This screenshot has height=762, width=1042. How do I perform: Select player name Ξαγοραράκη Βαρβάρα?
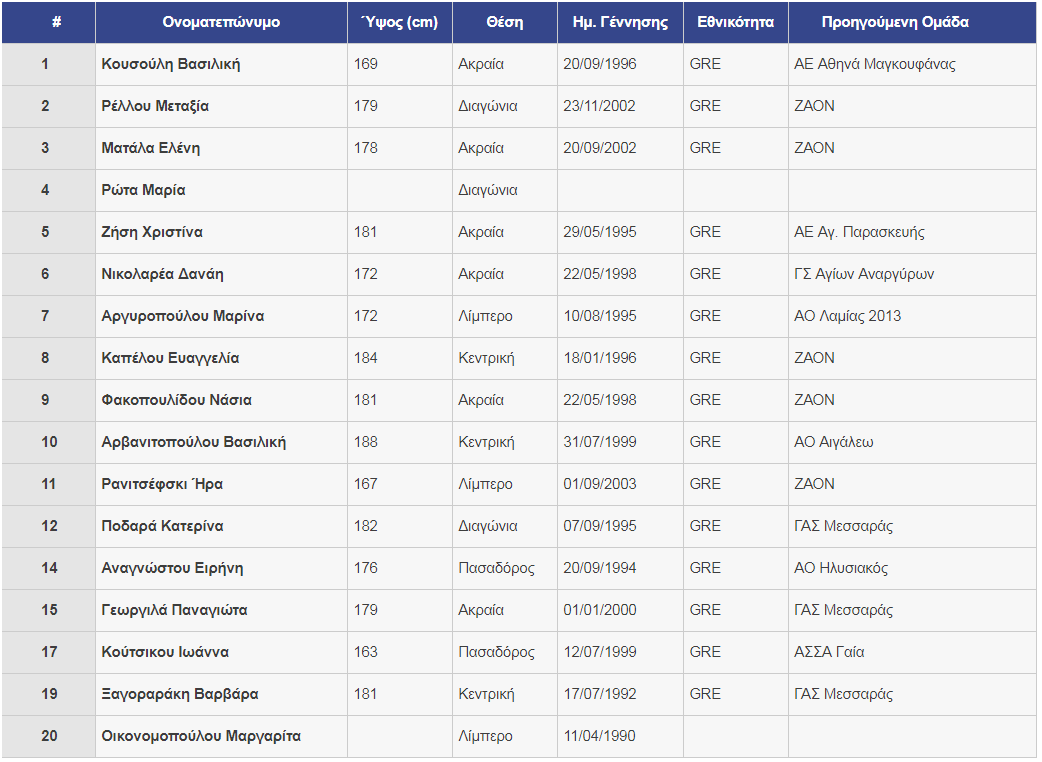click(x=179, y=694)
